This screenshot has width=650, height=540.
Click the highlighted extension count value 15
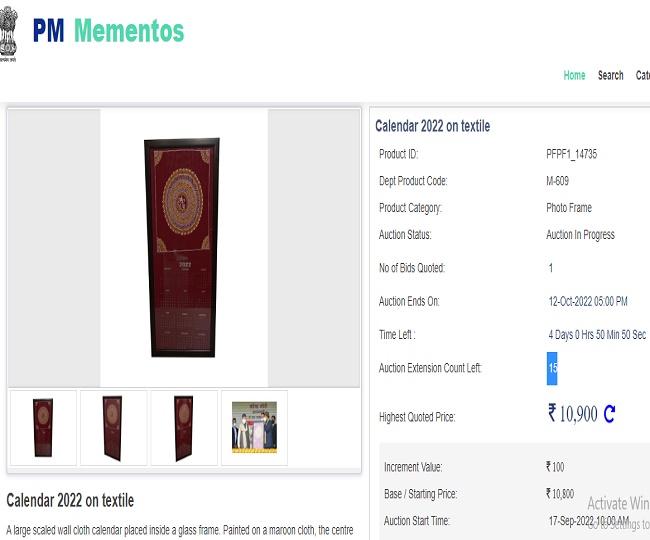tap(552, 368)
